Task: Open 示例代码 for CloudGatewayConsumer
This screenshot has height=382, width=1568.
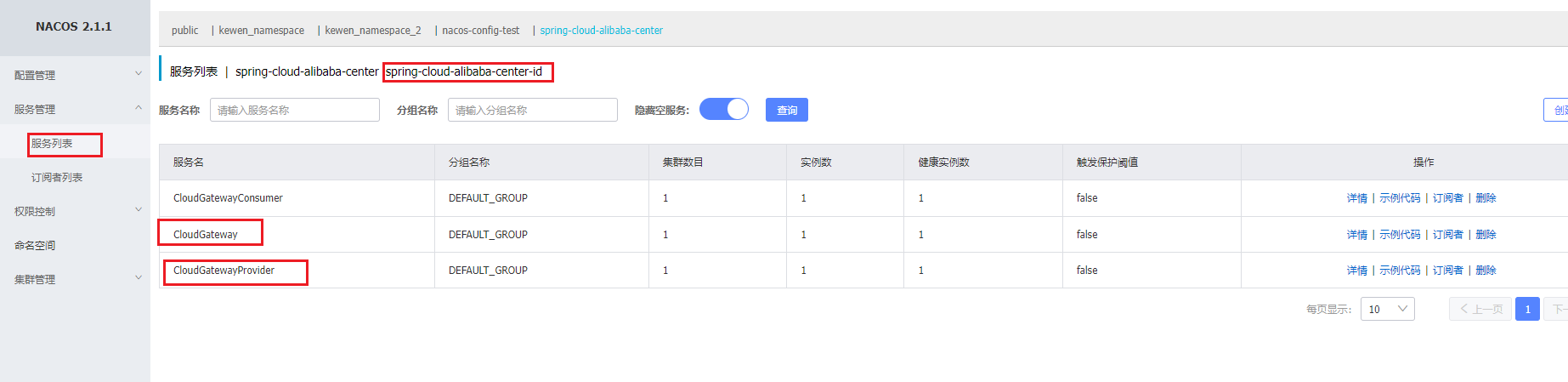Action: click(1400, 198)
